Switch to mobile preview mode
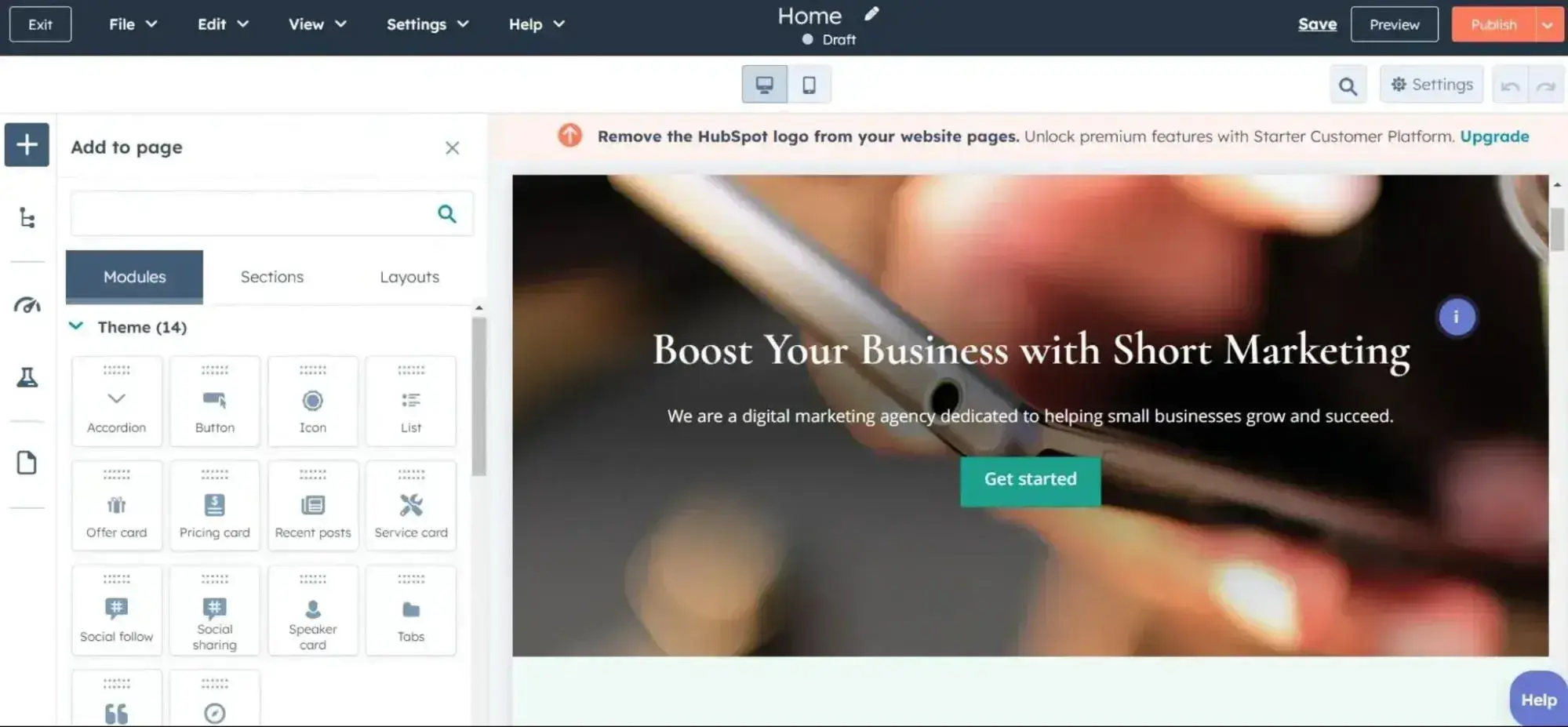 809,84
